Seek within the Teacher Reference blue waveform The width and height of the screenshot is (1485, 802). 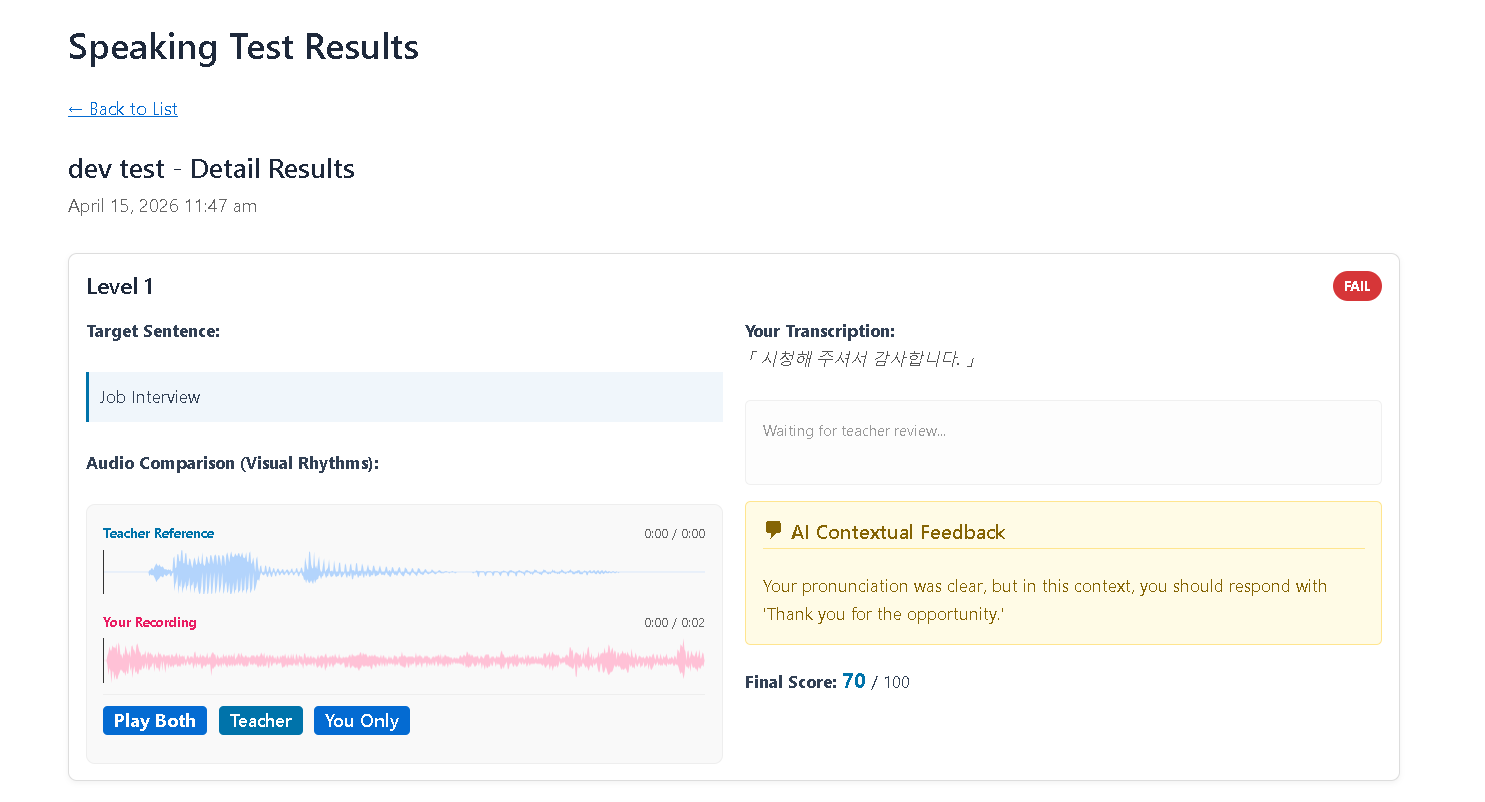404,572
